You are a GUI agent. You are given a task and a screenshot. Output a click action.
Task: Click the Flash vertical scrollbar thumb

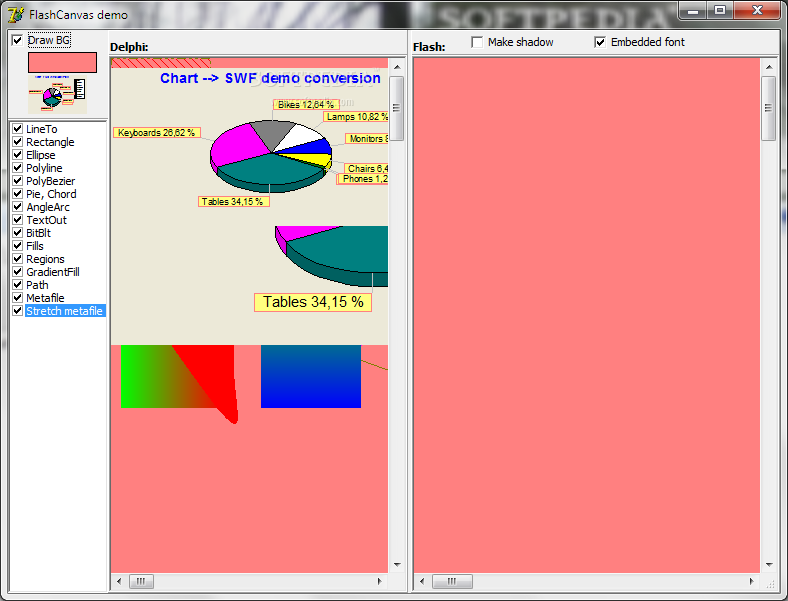[769, 108]
